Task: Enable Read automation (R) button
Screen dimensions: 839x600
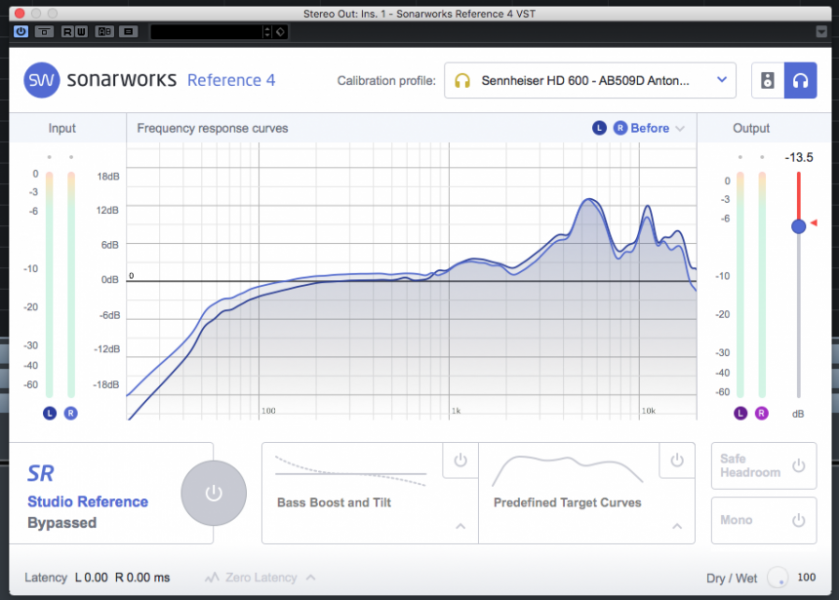Action: 67,32
